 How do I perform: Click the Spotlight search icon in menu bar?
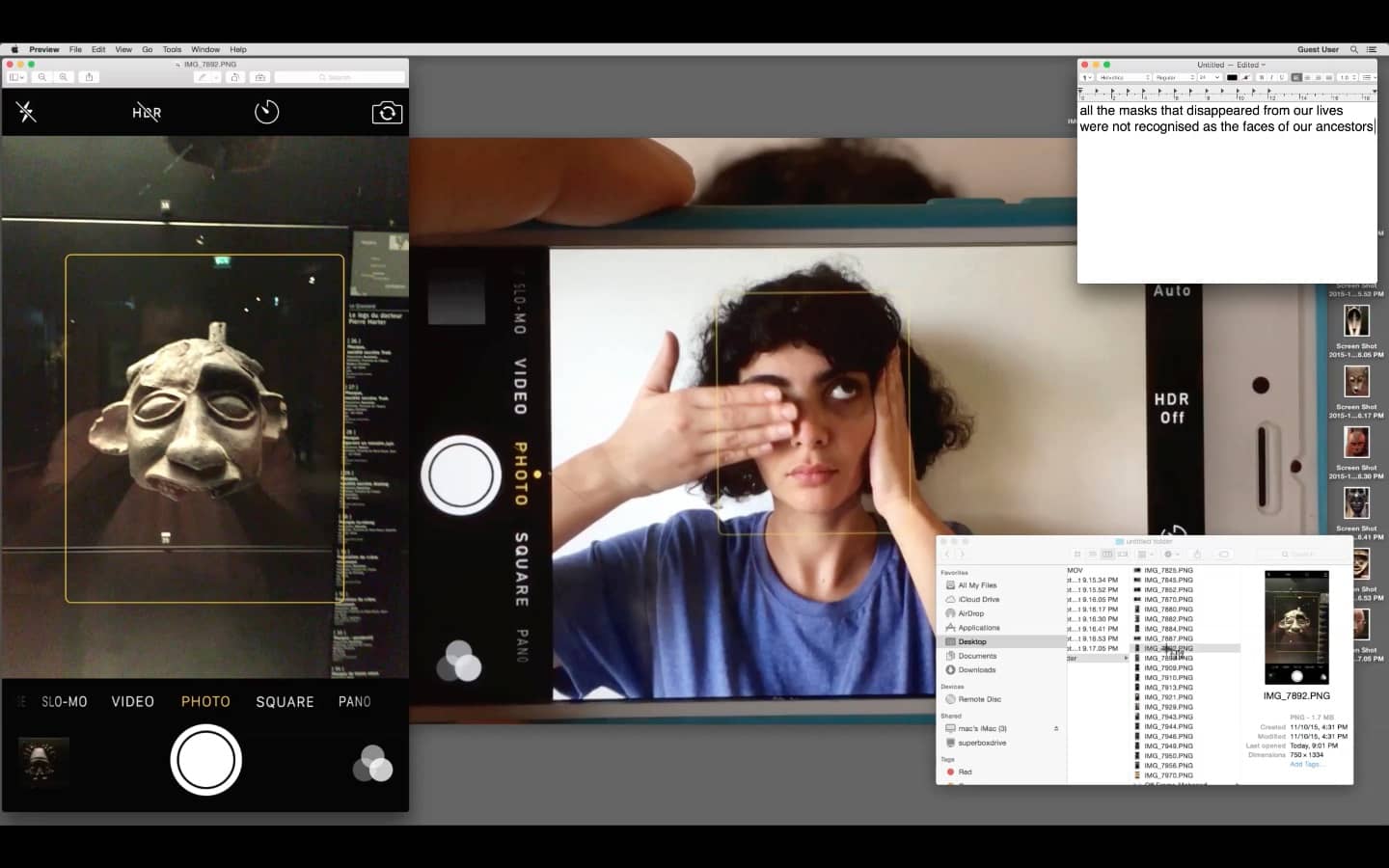click(x=1353, y=49)
